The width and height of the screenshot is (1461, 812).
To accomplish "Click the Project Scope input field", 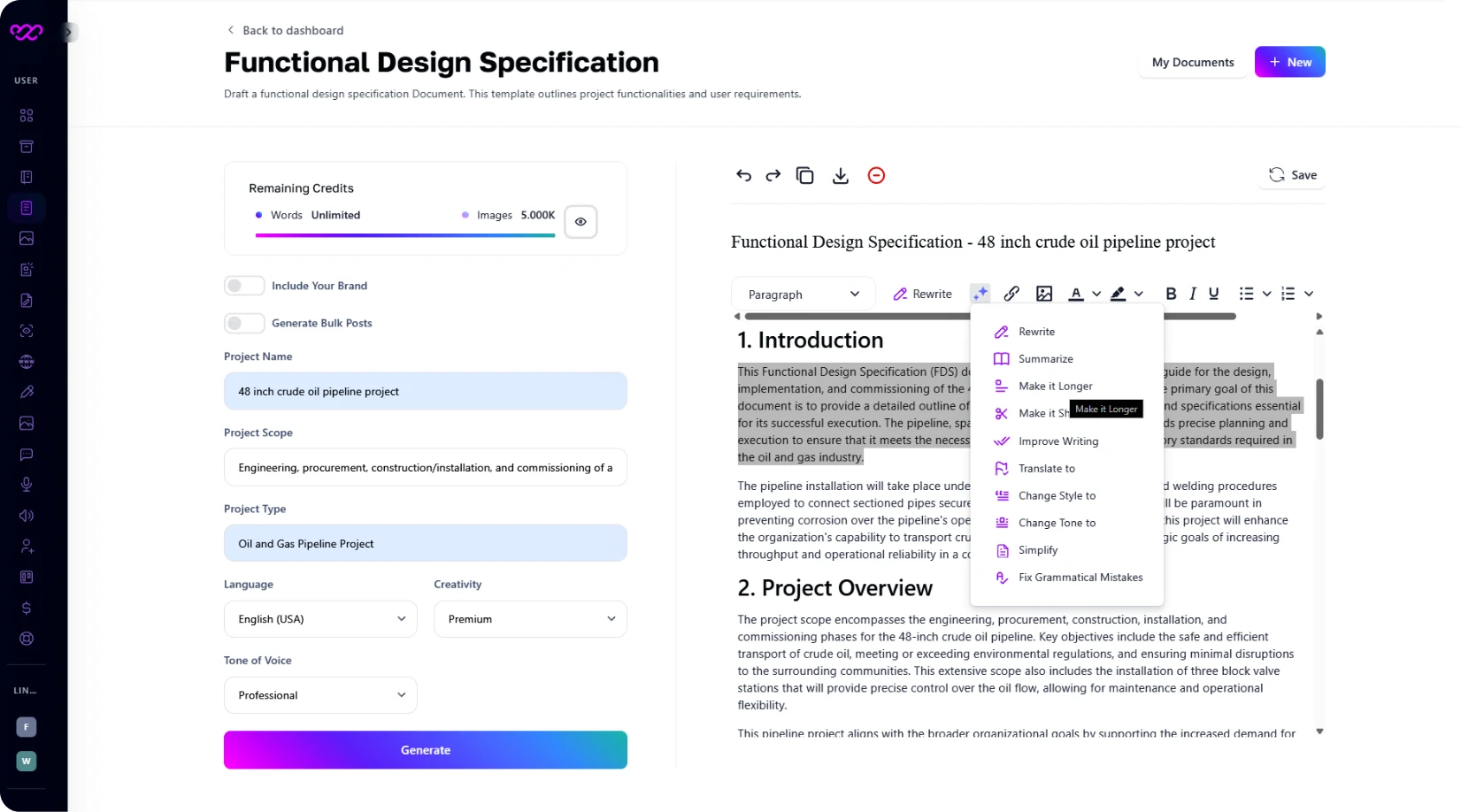I will (x=426, y=467).
